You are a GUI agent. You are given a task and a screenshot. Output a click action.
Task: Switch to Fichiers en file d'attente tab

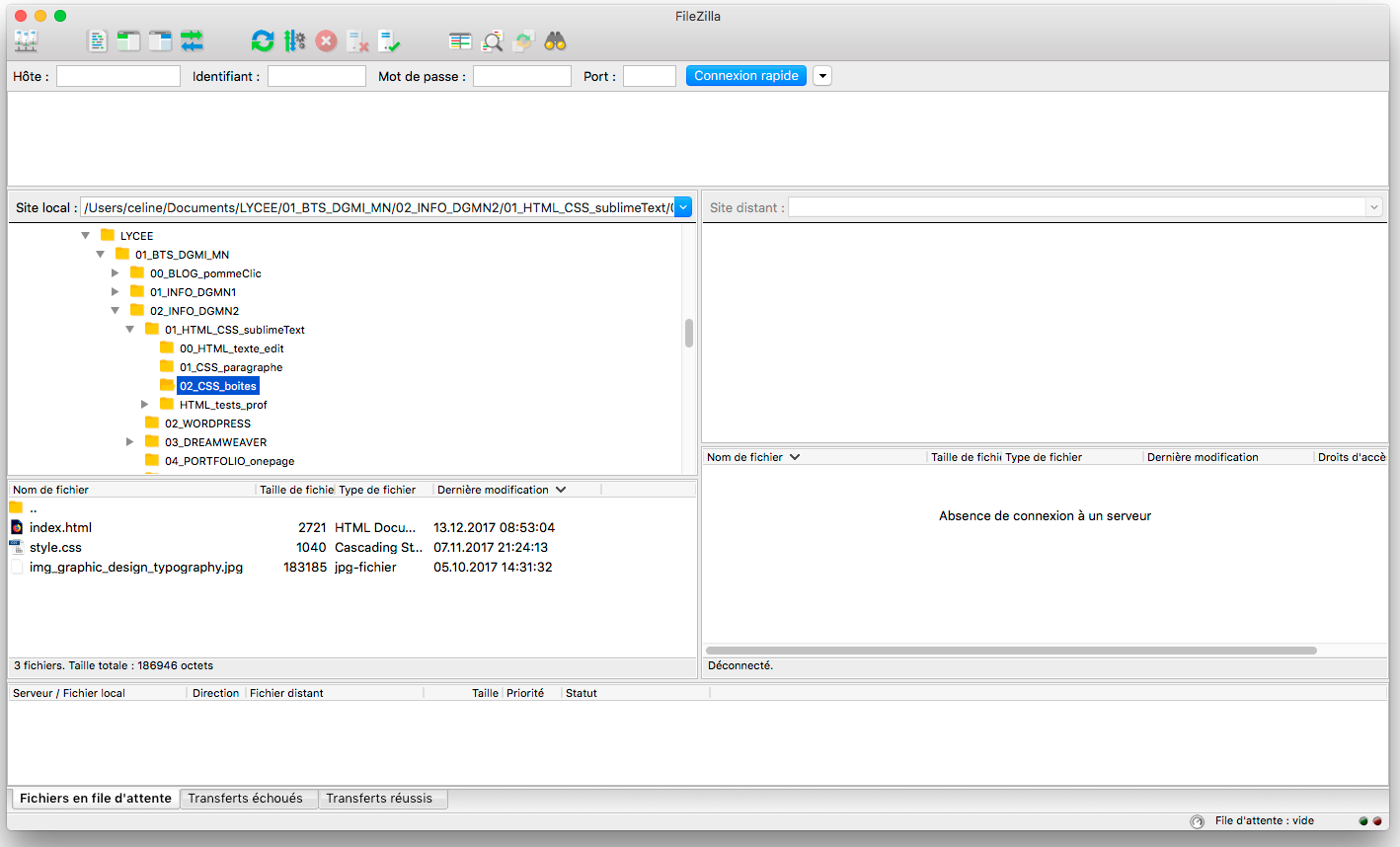coord(96,799)
